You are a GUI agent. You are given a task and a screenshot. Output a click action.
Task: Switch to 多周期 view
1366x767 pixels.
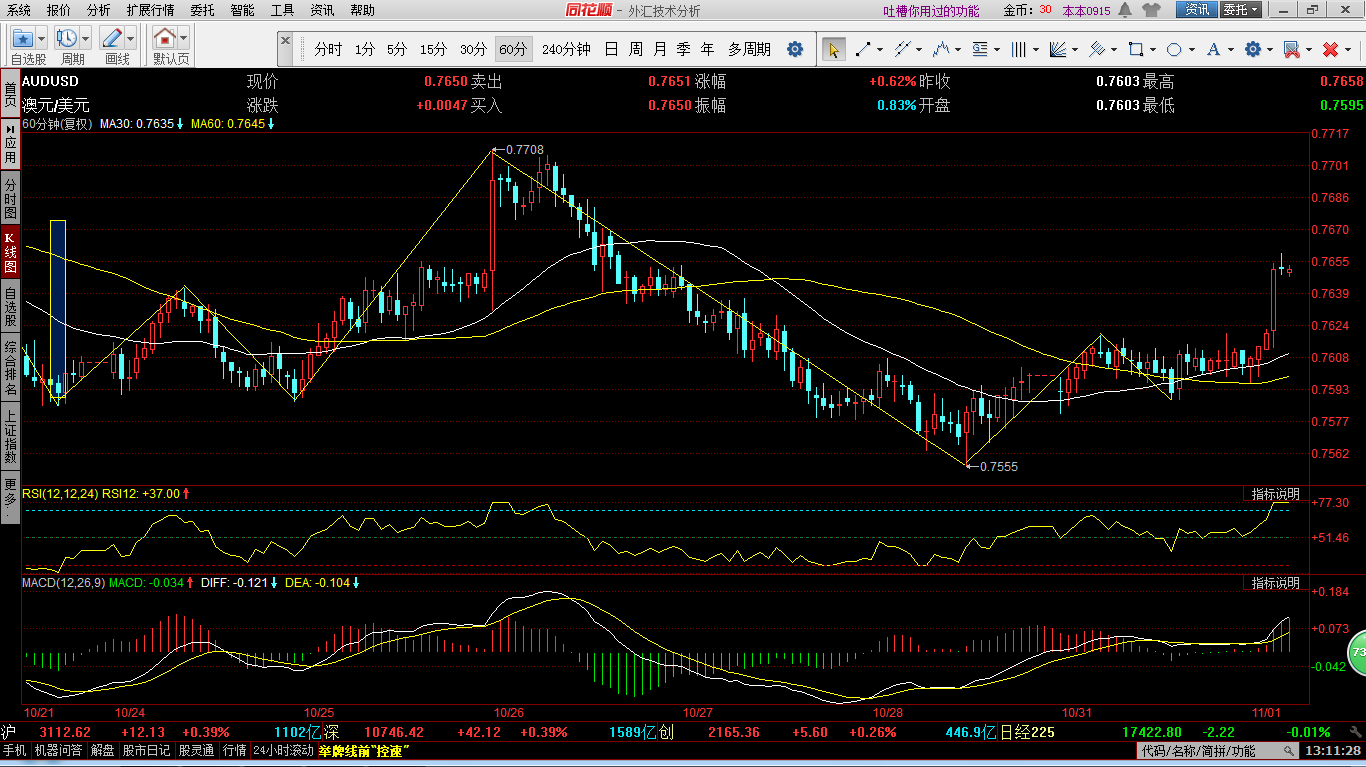coord(749,49)
